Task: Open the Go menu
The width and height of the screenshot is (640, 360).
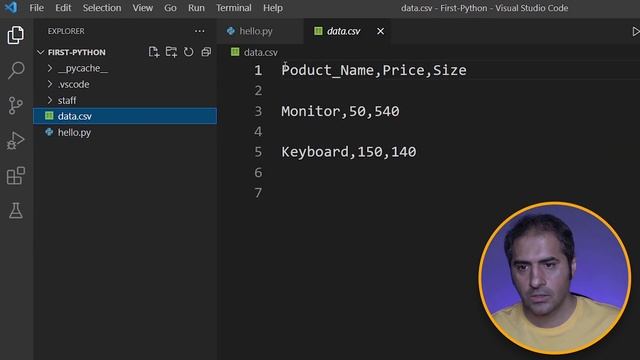Action: 170,8
